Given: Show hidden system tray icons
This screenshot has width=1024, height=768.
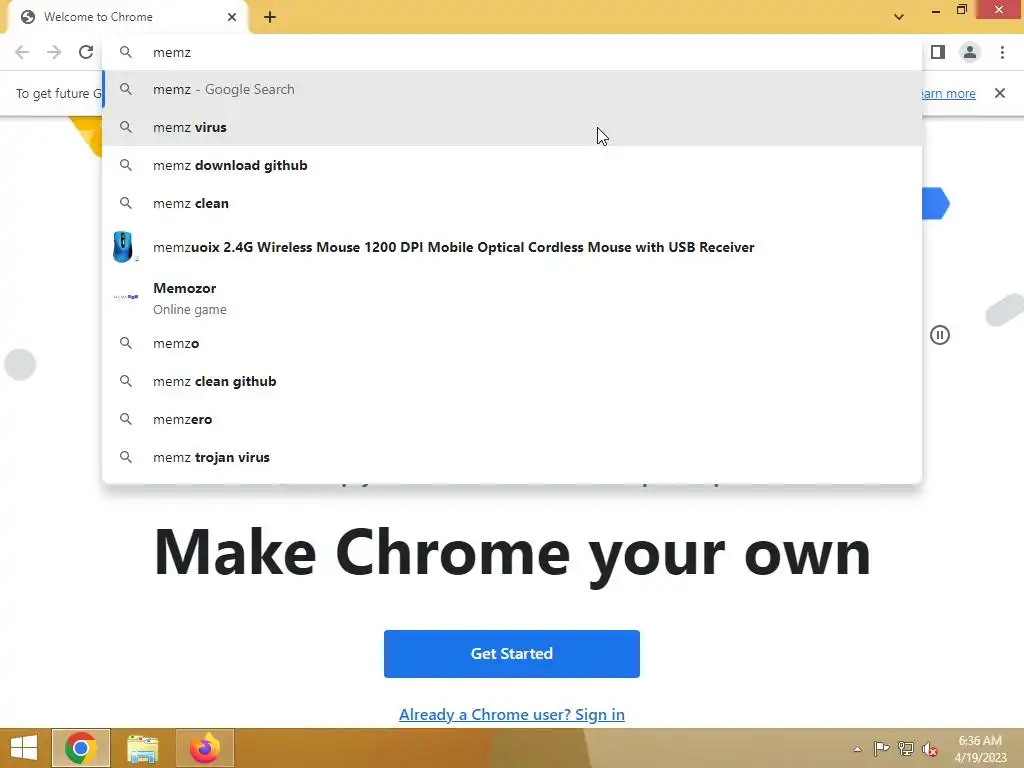Looking at the screenshot, I should tap(857, 749).
